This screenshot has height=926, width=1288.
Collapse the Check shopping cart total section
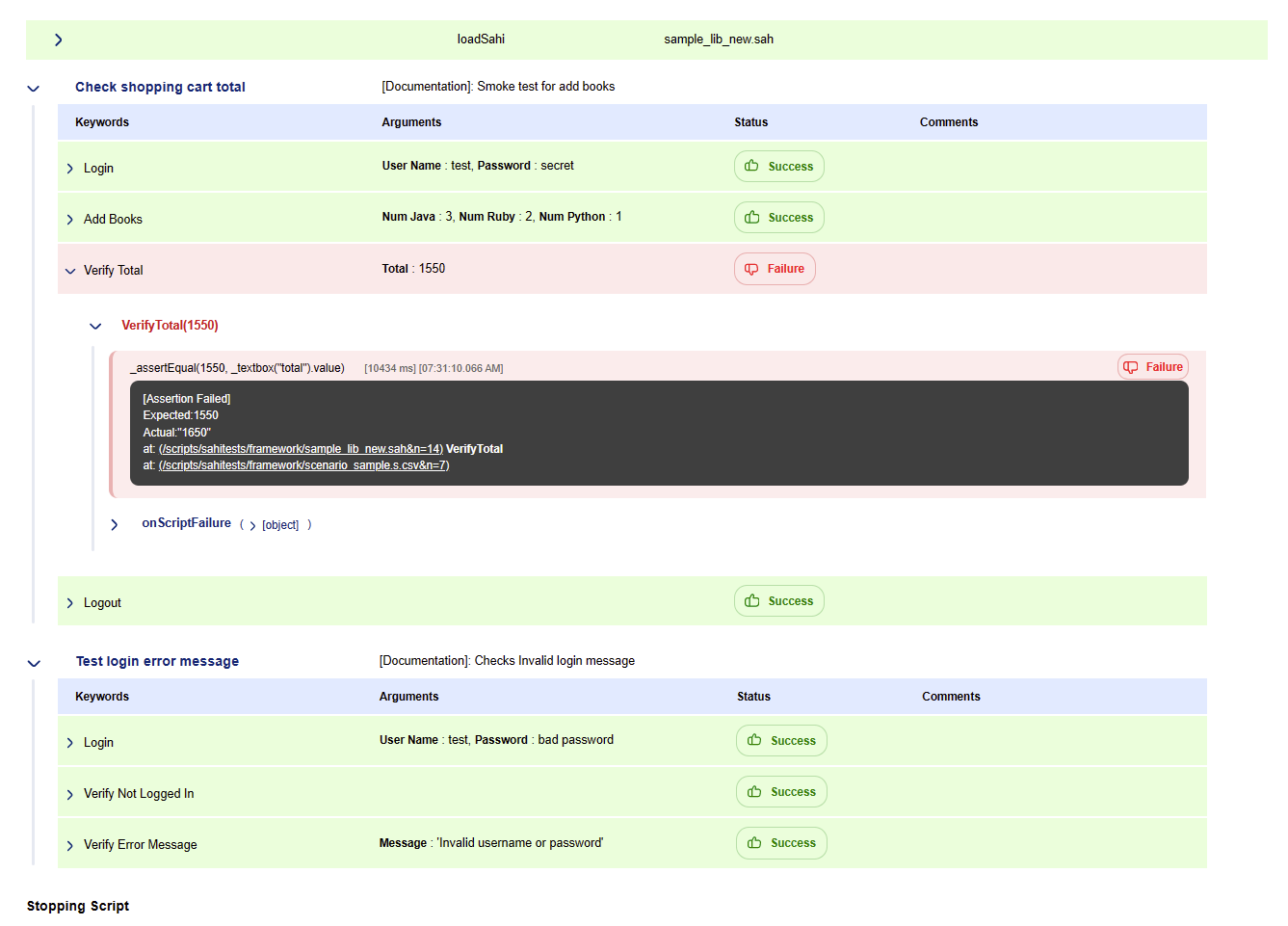tap(34, 88)
